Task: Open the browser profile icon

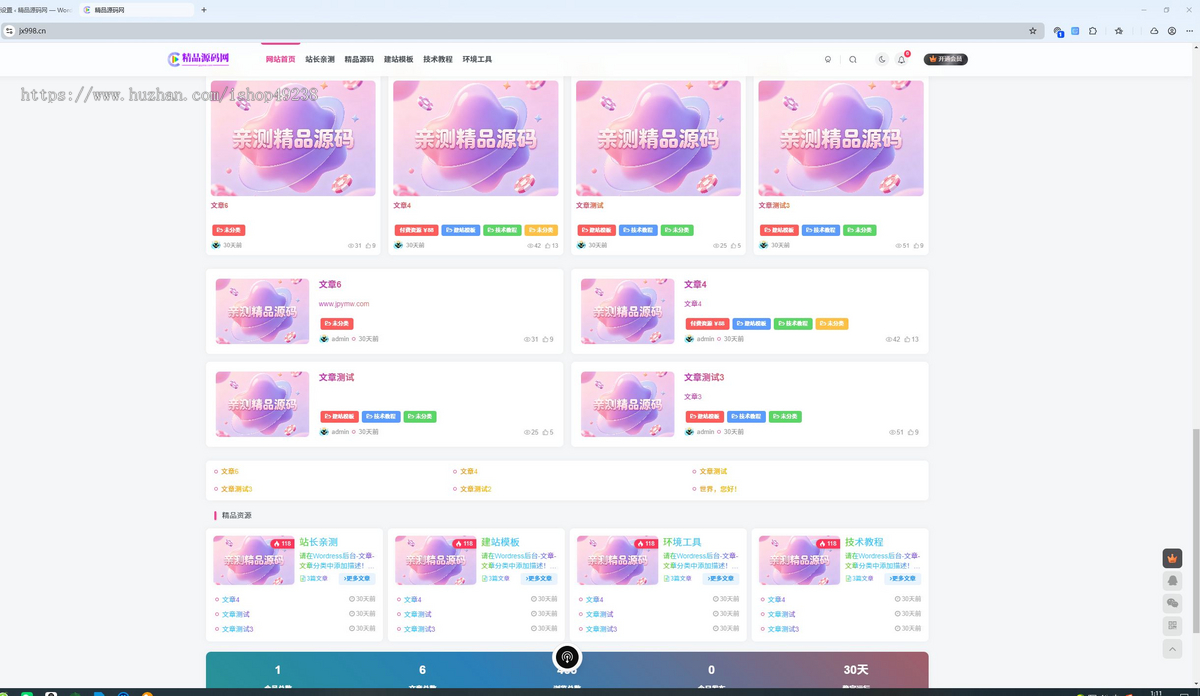Action: tap(1172, 31)
